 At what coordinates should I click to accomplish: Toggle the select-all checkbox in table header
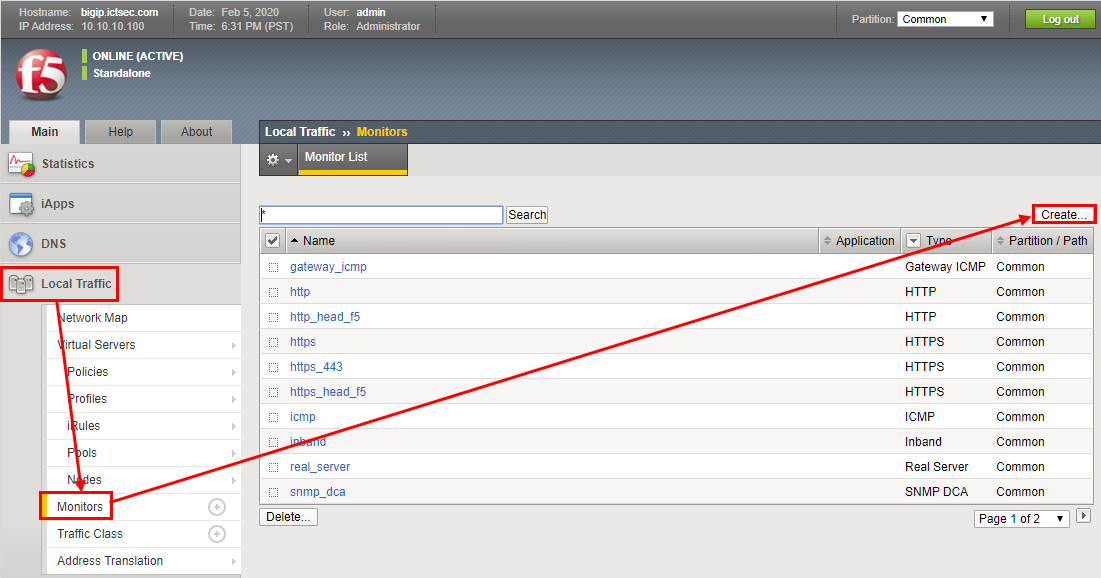tap(272, 241)
